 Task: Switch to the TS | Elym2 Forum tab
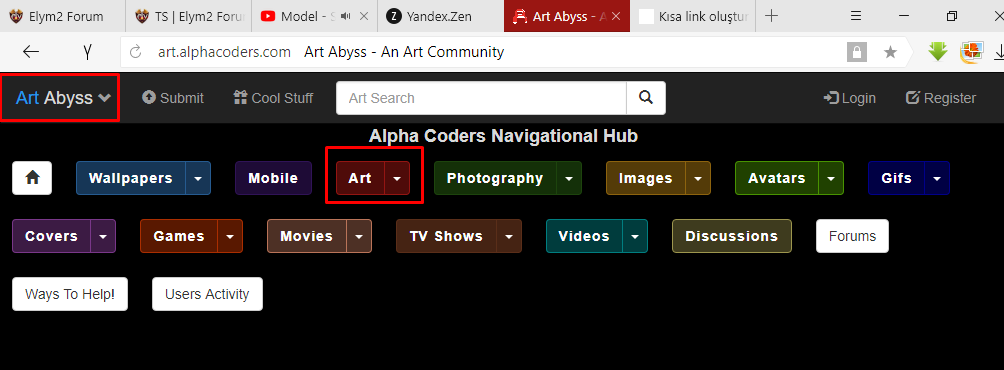[189, 17]
